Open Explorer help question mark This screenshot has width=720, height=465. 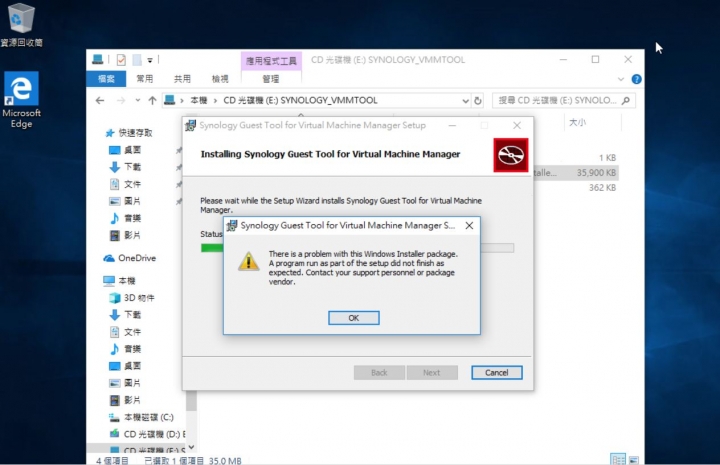(x=636, y=79)
